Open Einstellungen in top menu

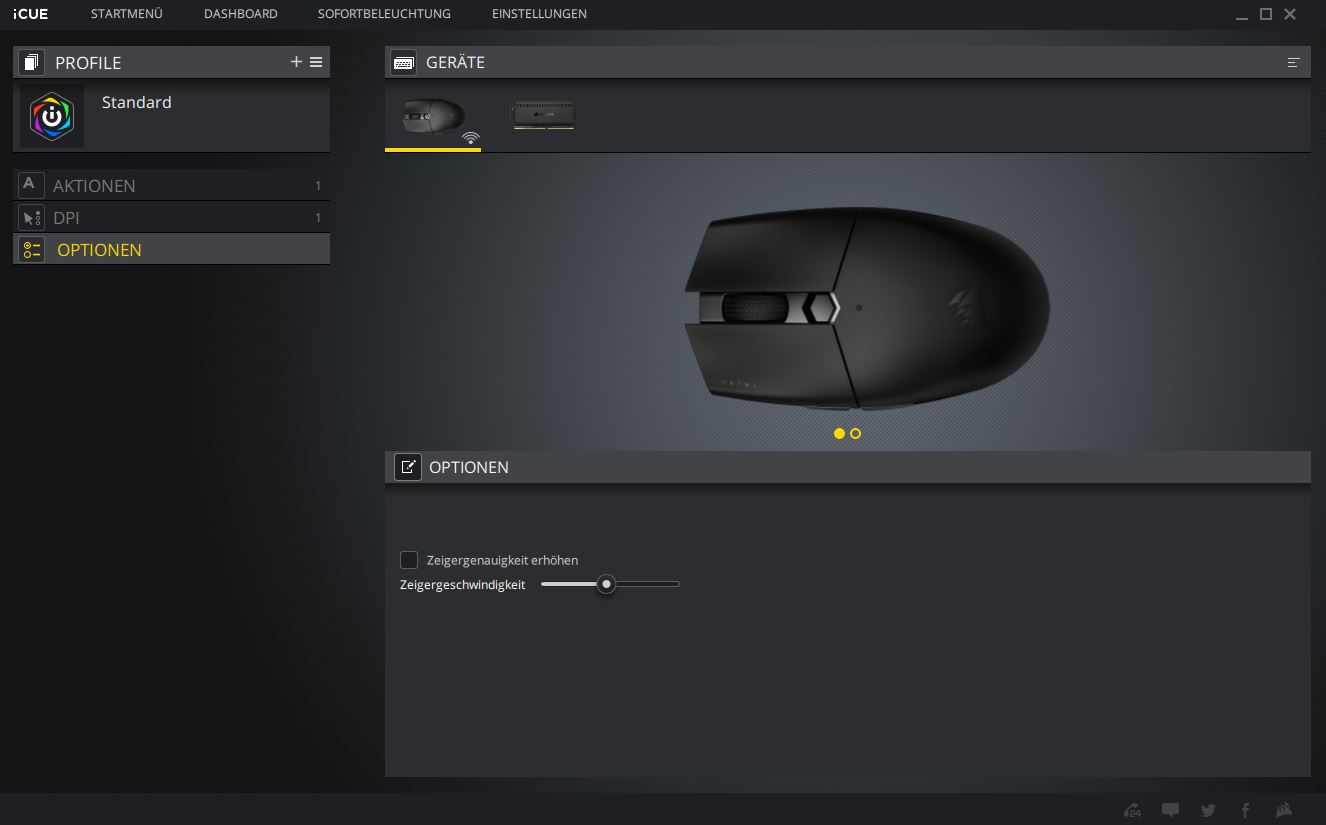(x=539, y=14)
